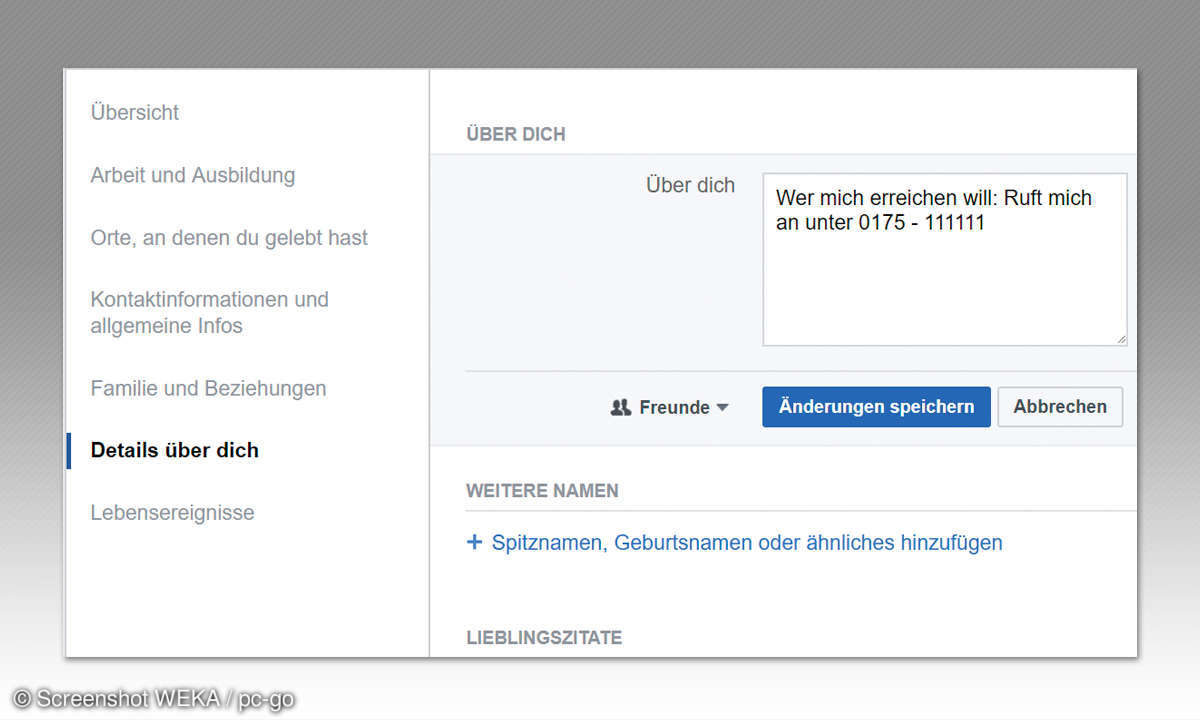Image resolution: width=1200 pixels, height=720 pixels.
Task: Click the ÜBER DICH section heading
Action: [515, 134]
